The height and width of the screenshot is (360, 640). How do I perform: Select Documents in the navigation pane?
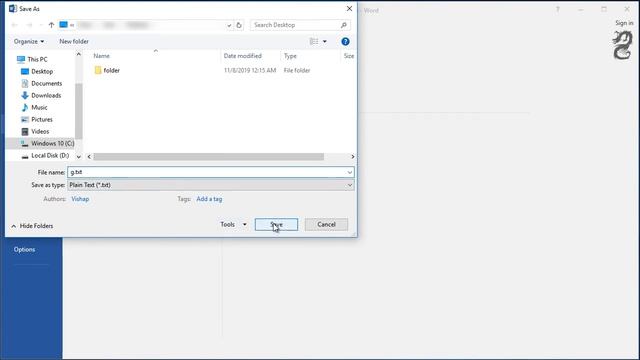tap(47, 83)
